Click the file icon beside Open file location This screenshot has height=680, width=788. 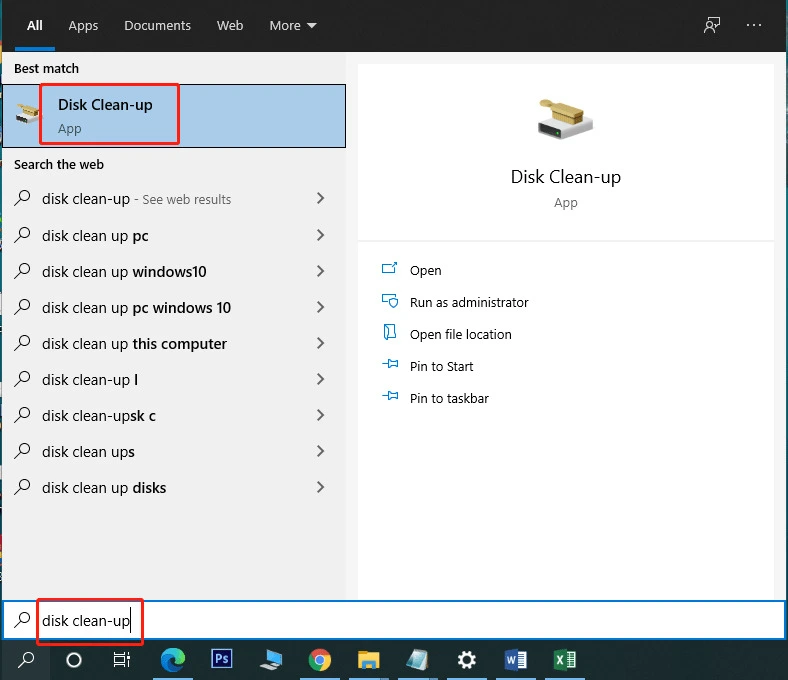[389, 332]
